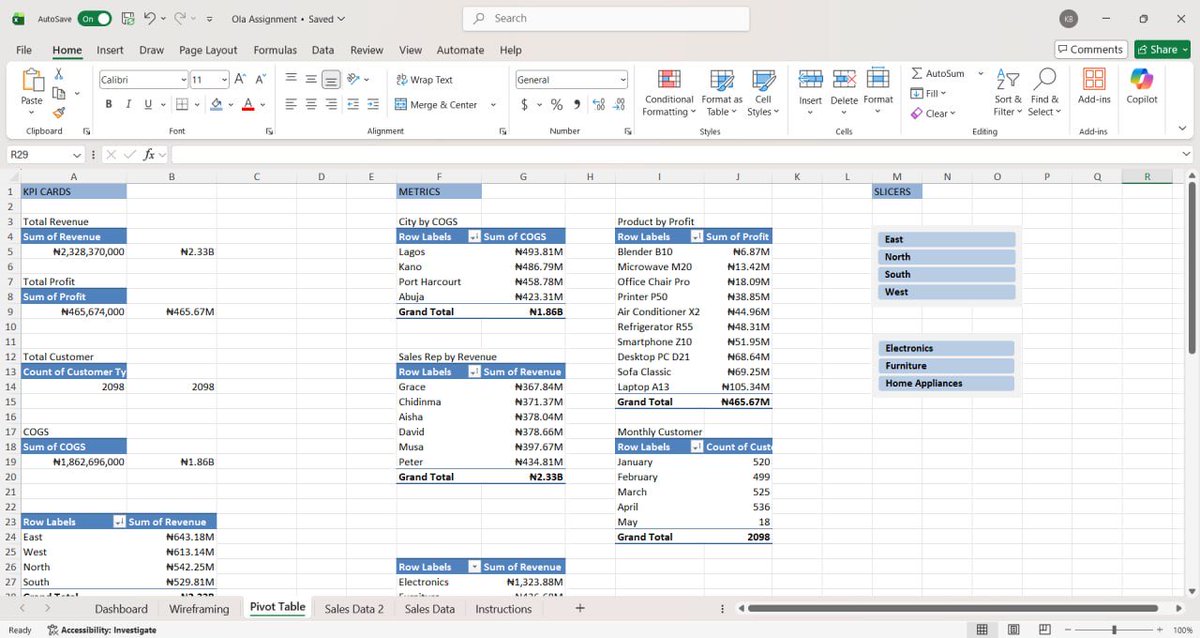Toggle the Furniture slicer button
Screen dimensions: 1200x638
tap(946, 366)
